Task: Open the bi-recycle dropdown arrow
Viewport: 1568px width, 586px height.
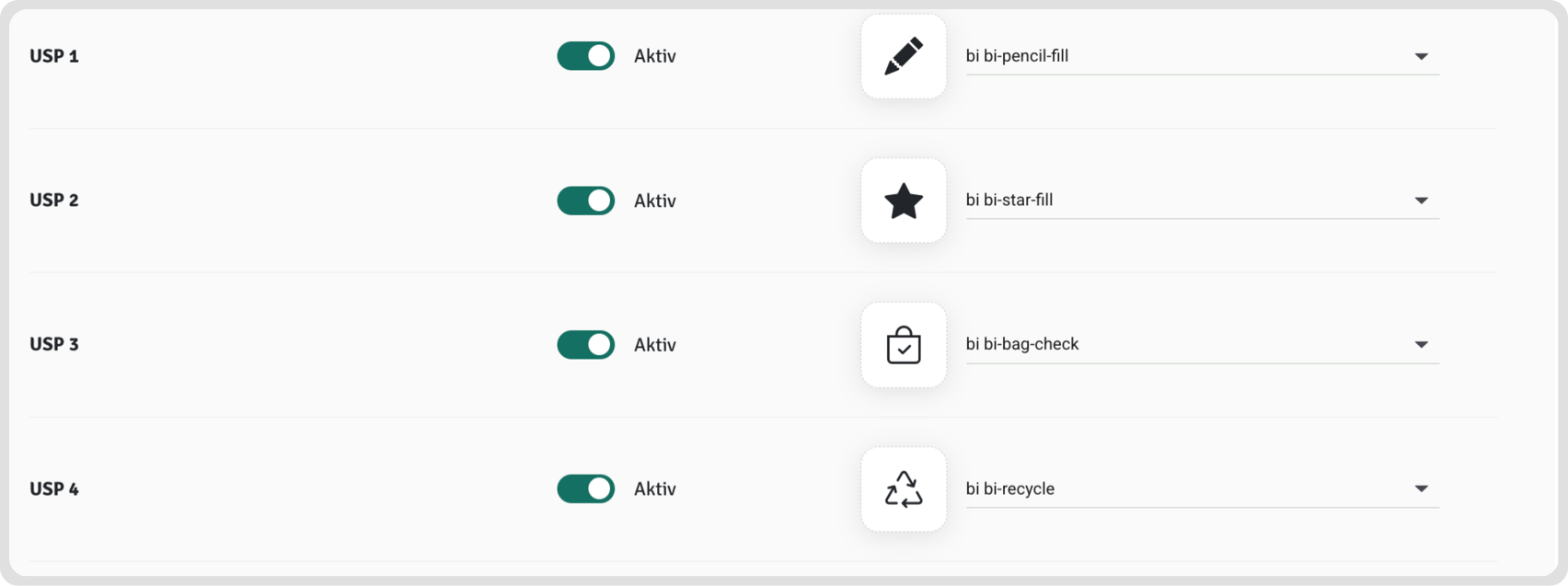Action: click(x=1421, y=489)
